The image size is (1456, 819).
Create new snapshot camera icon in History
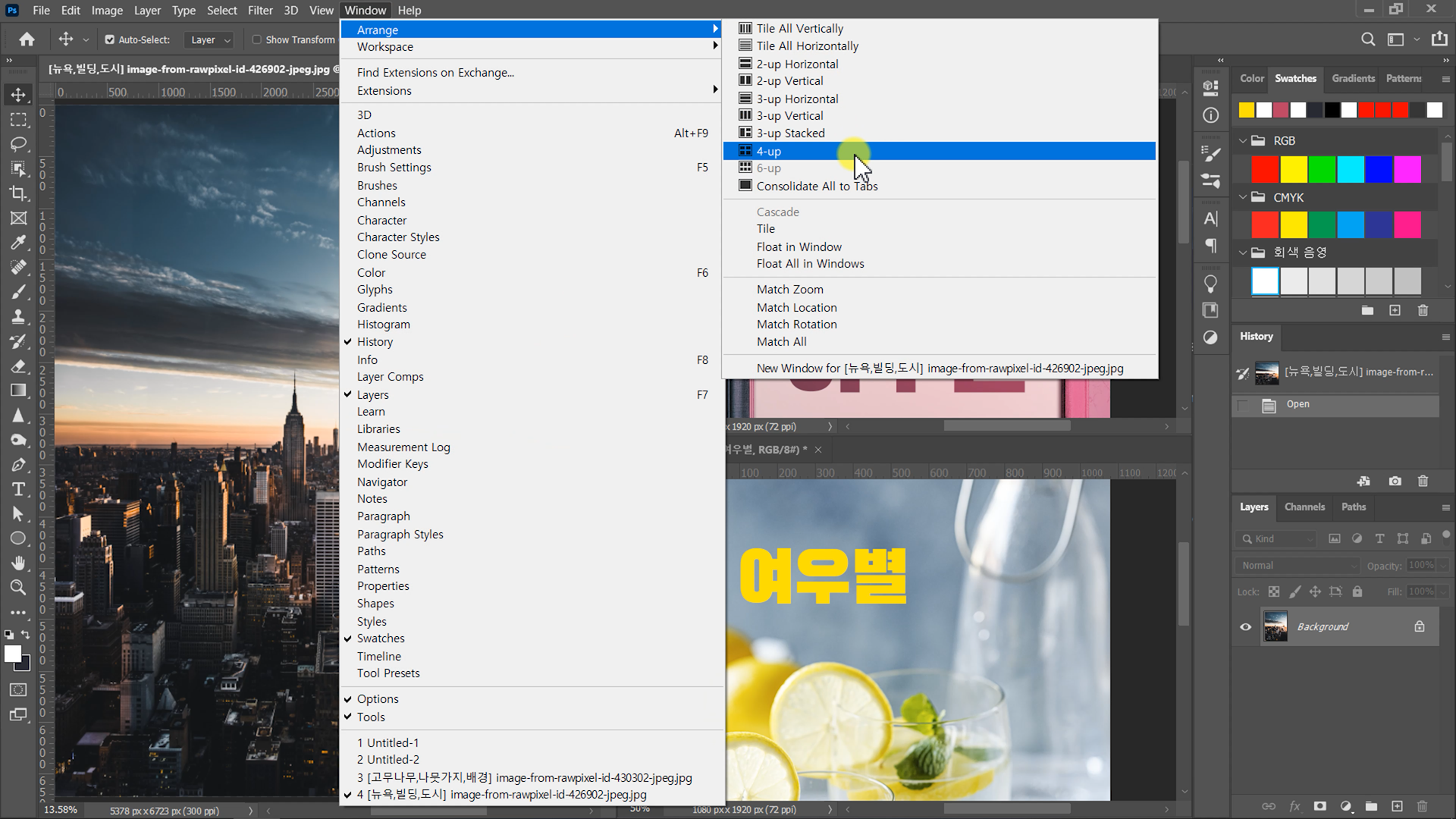[1395, 481]
